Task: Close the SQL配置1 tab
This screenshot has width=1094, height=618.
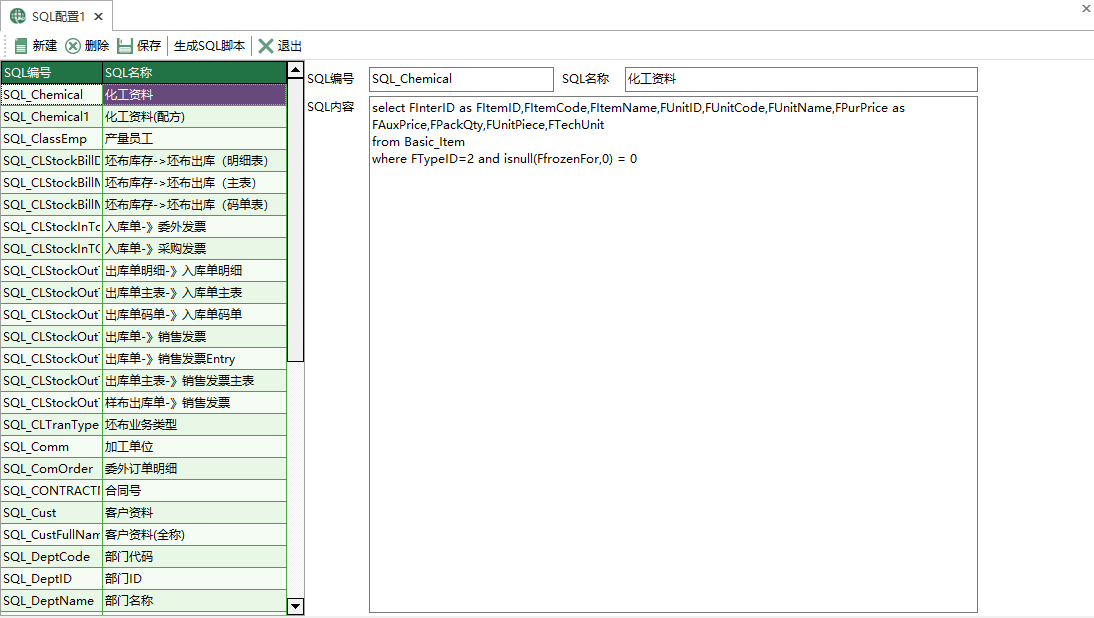Action: click(98, 16)
